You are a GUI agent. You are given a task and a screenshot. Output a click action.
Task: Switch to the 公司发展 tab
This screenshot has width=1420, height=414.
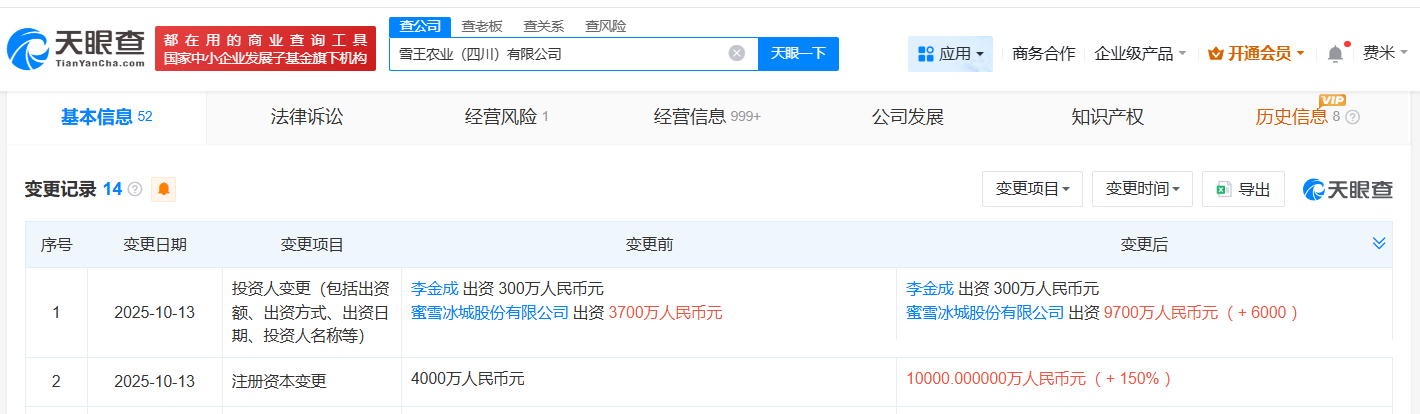pyautogui.click(x=907, y=117)
